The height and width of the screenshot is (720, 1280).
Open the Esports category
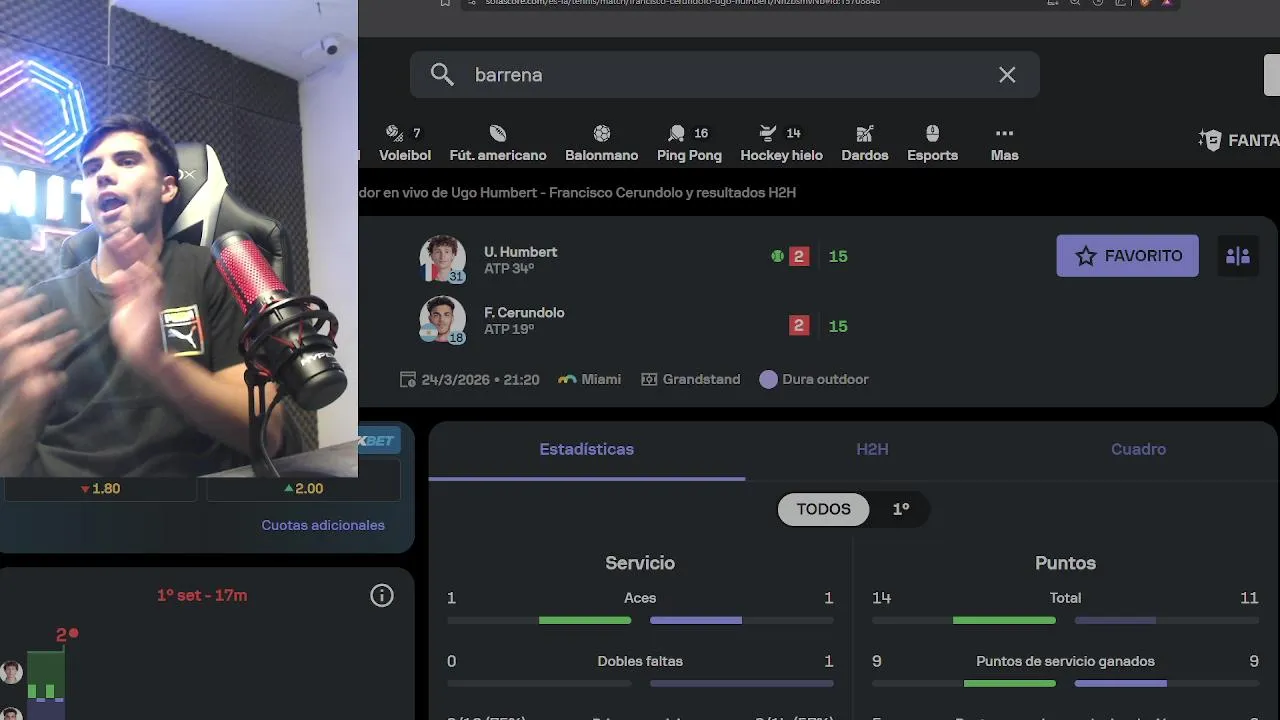(x=932, y=144)
